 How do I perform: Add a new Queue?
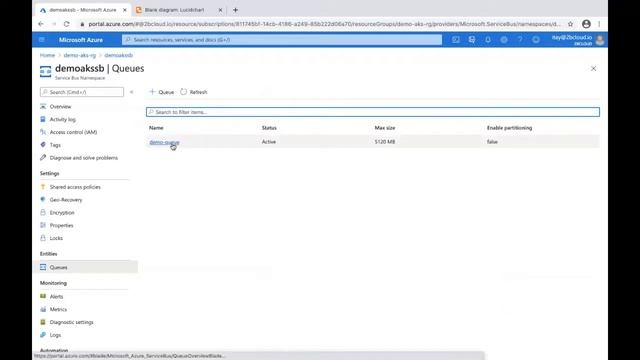pyautogui.click(x=162, y=92)
